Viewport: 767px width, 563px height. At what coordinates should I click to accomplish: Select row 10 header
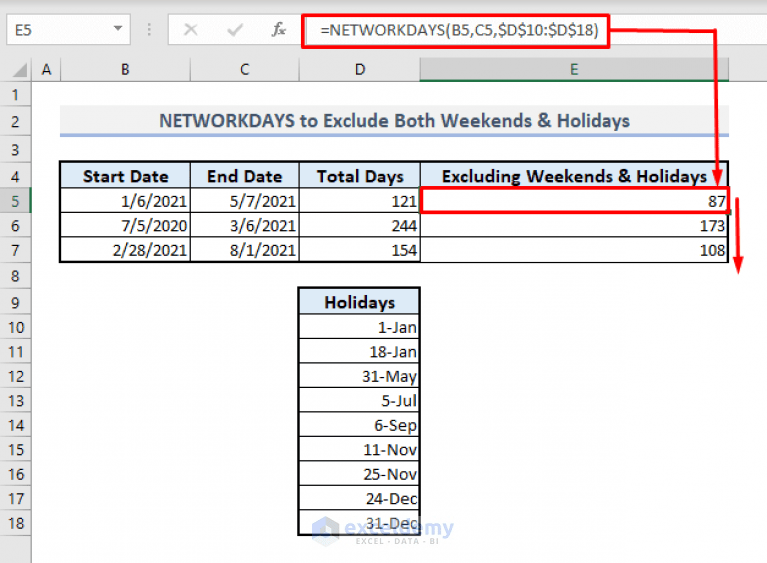click(x=15, y=327)
